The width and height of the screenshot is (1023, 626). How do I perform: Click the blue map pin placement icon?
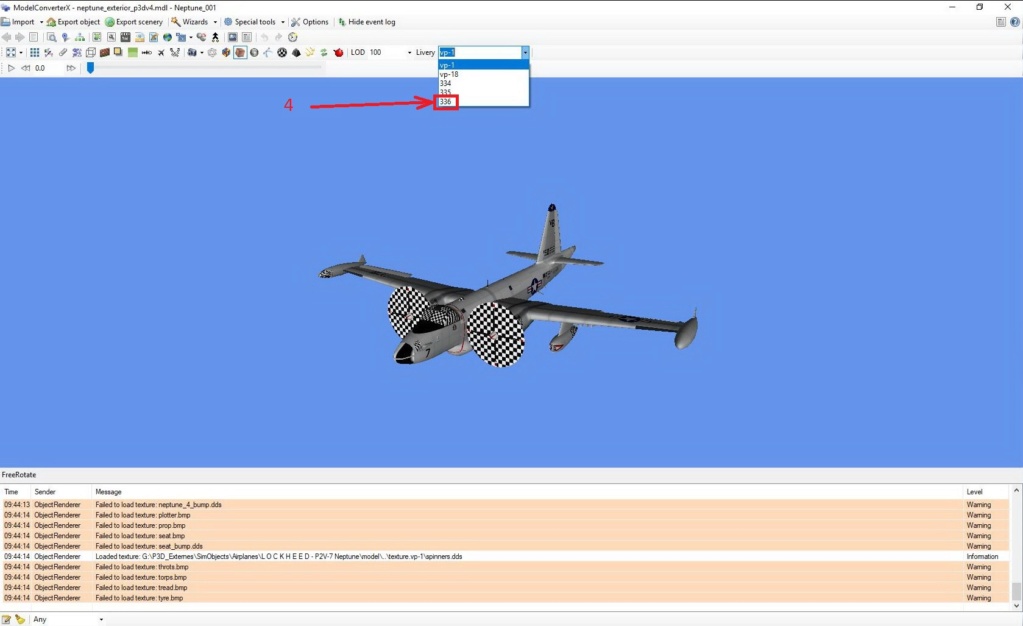tap(65, 37)
